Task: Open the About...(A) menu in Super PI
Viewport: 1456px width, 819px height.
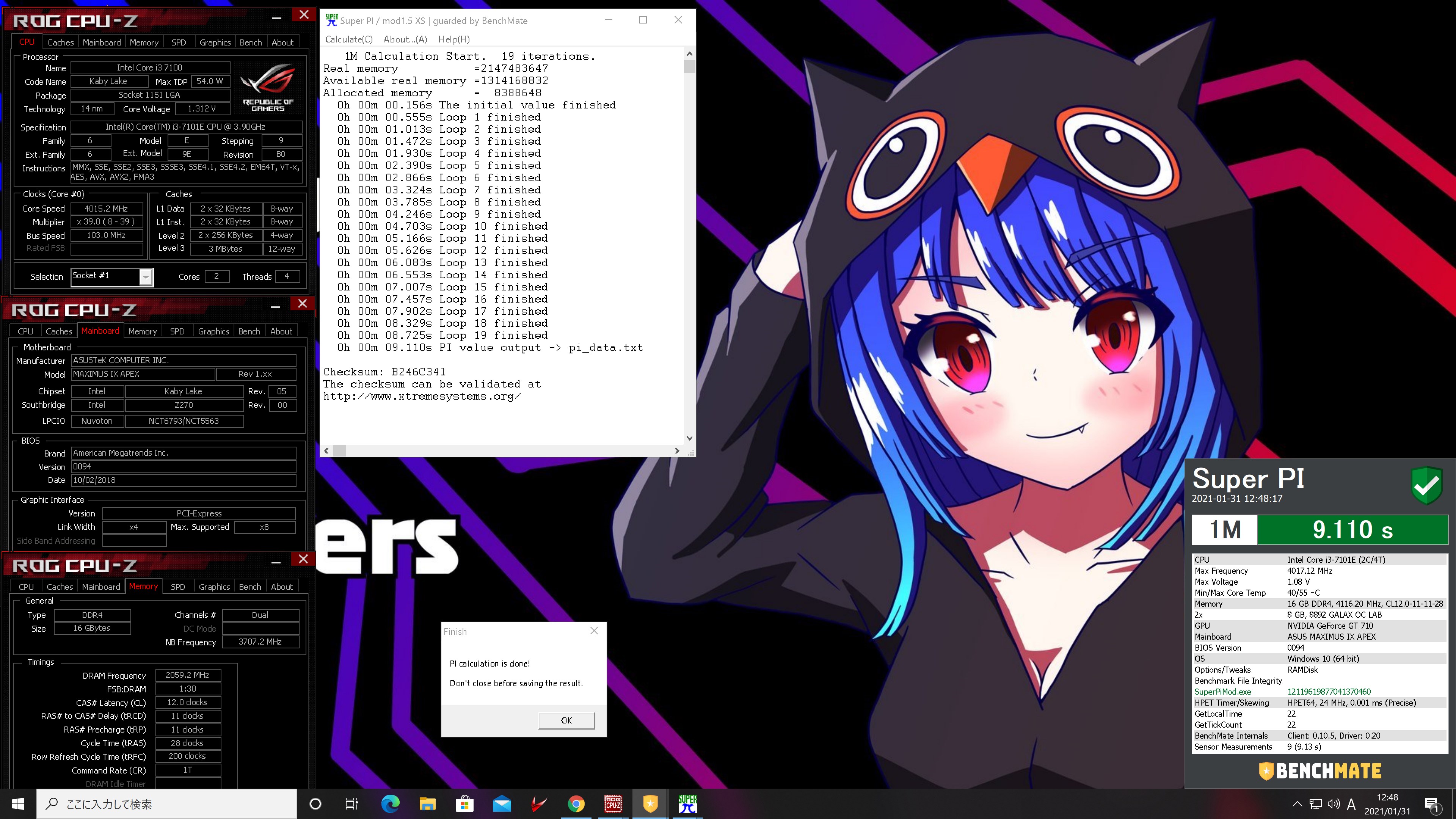Action: pyautogui.click(x=405, y=39)
